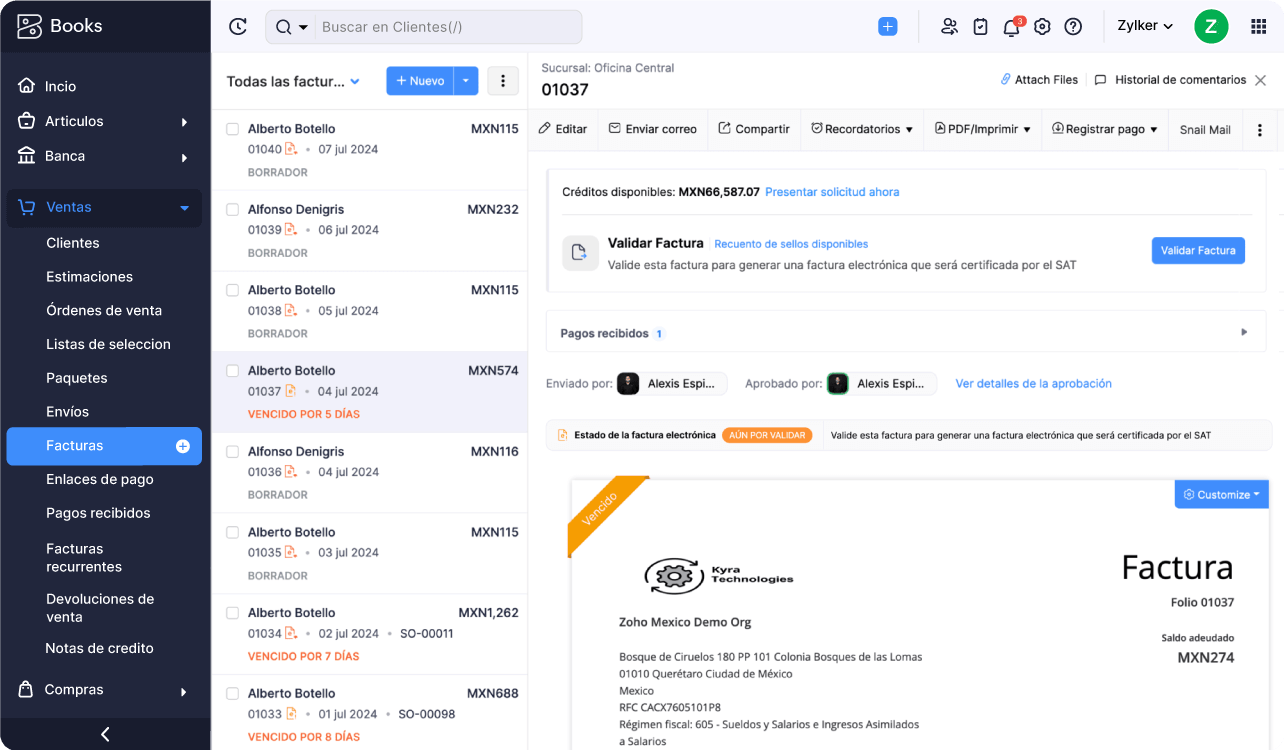Click the search magnifier icon
Screen dimensions: 1284x750
coord(283,27)
